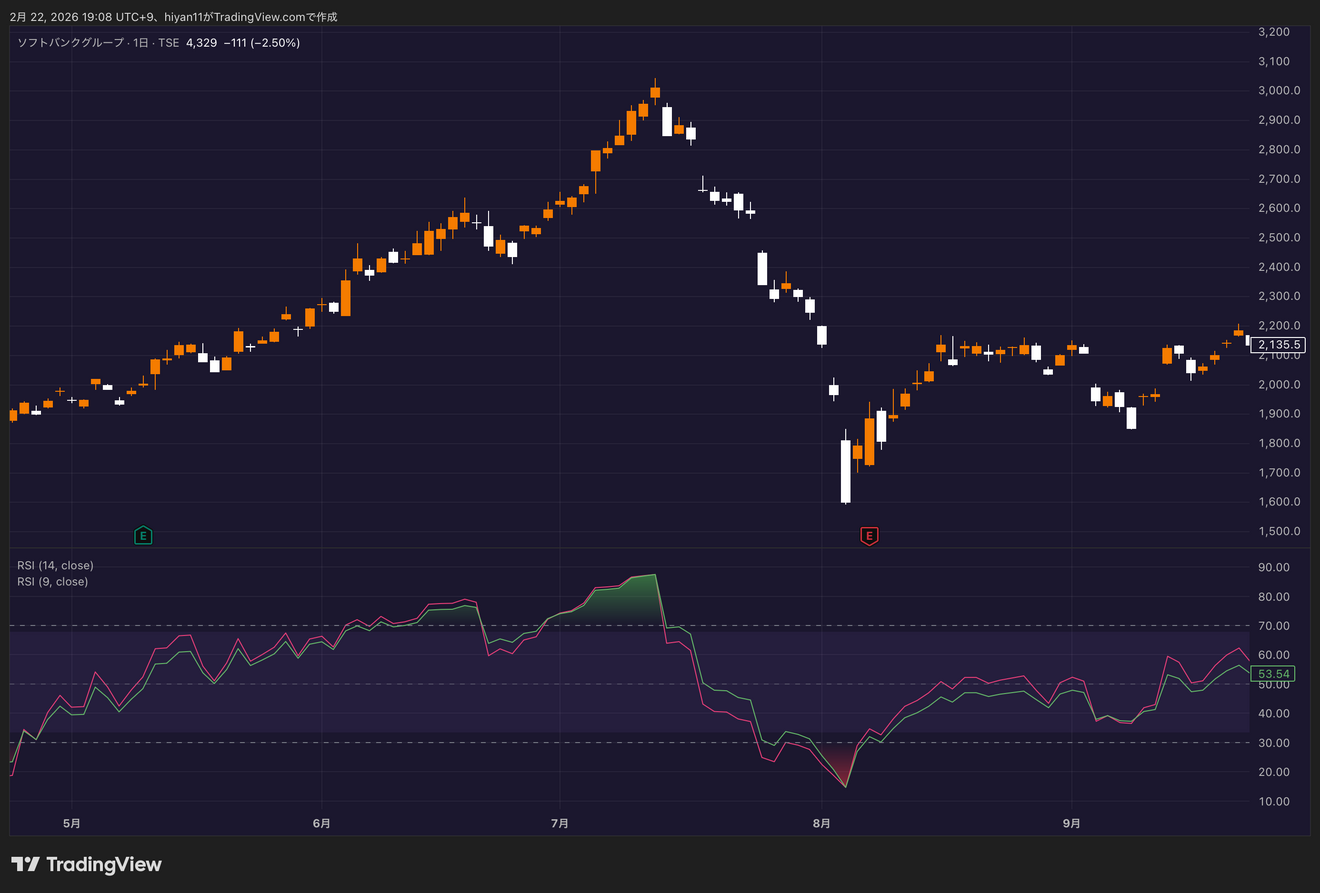Click the 1,800.0 price axis label
The height and width of the screenshot is (893, 1320).
click(x=1279, y=444)
